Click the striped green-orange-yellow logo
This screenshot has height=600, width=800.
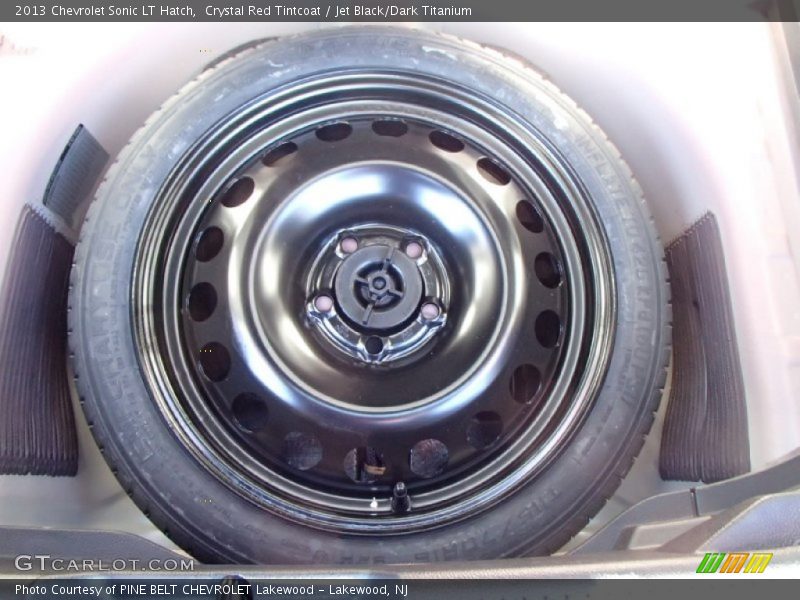[734, 563]
